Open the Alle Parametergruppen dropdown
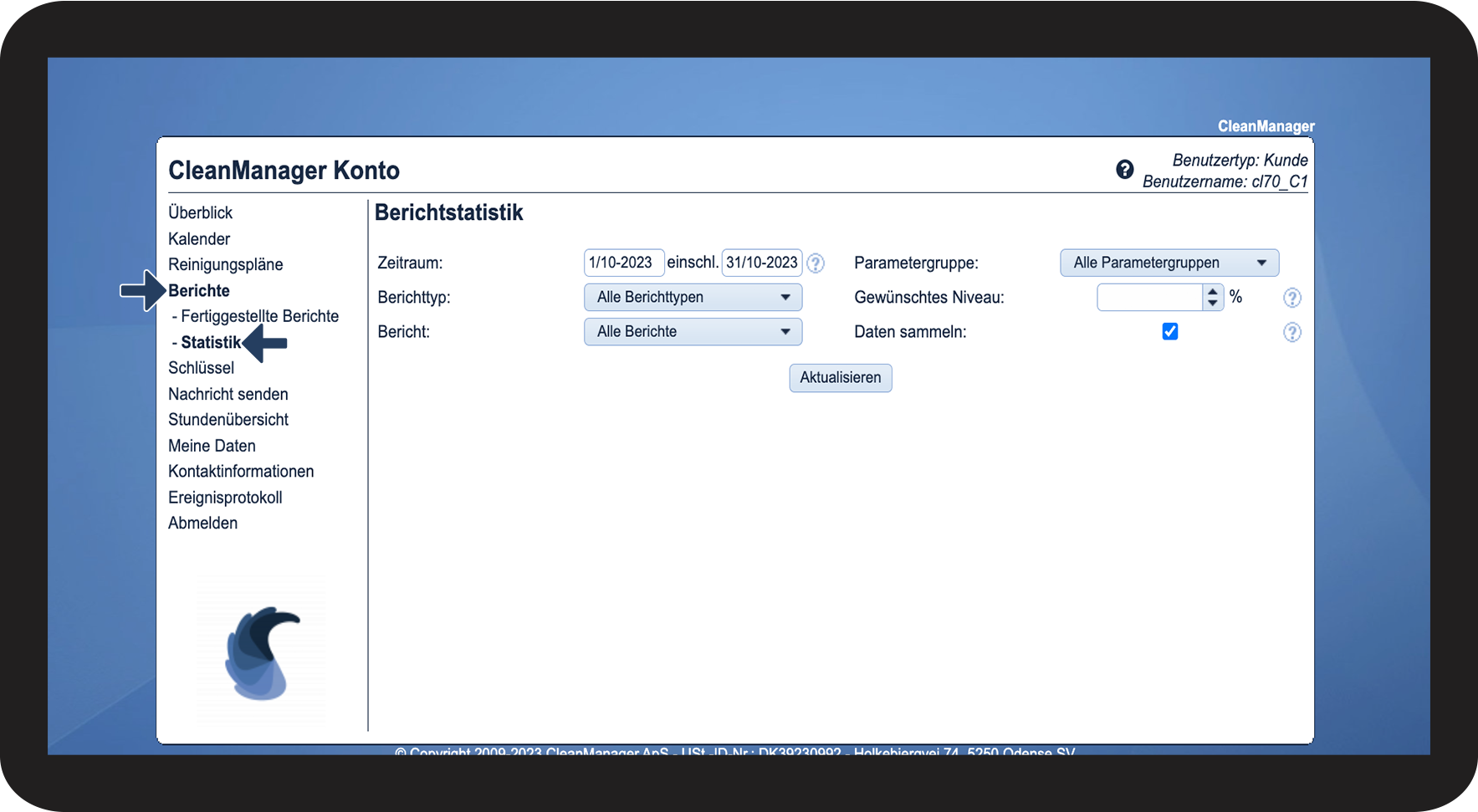 tap(1169, 263)
